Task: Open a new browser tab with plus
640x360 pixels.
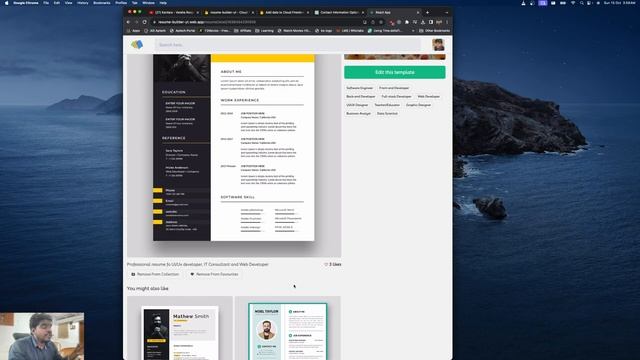Action: pos(427,13)
